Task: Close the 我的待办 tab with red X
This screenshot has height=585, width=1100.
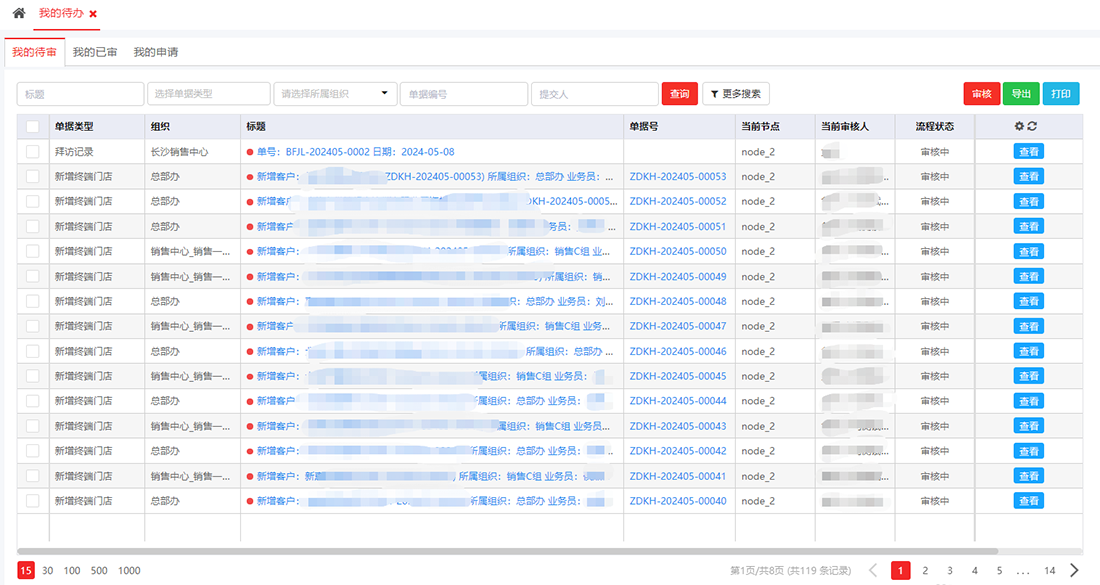Action: [93, 13]
